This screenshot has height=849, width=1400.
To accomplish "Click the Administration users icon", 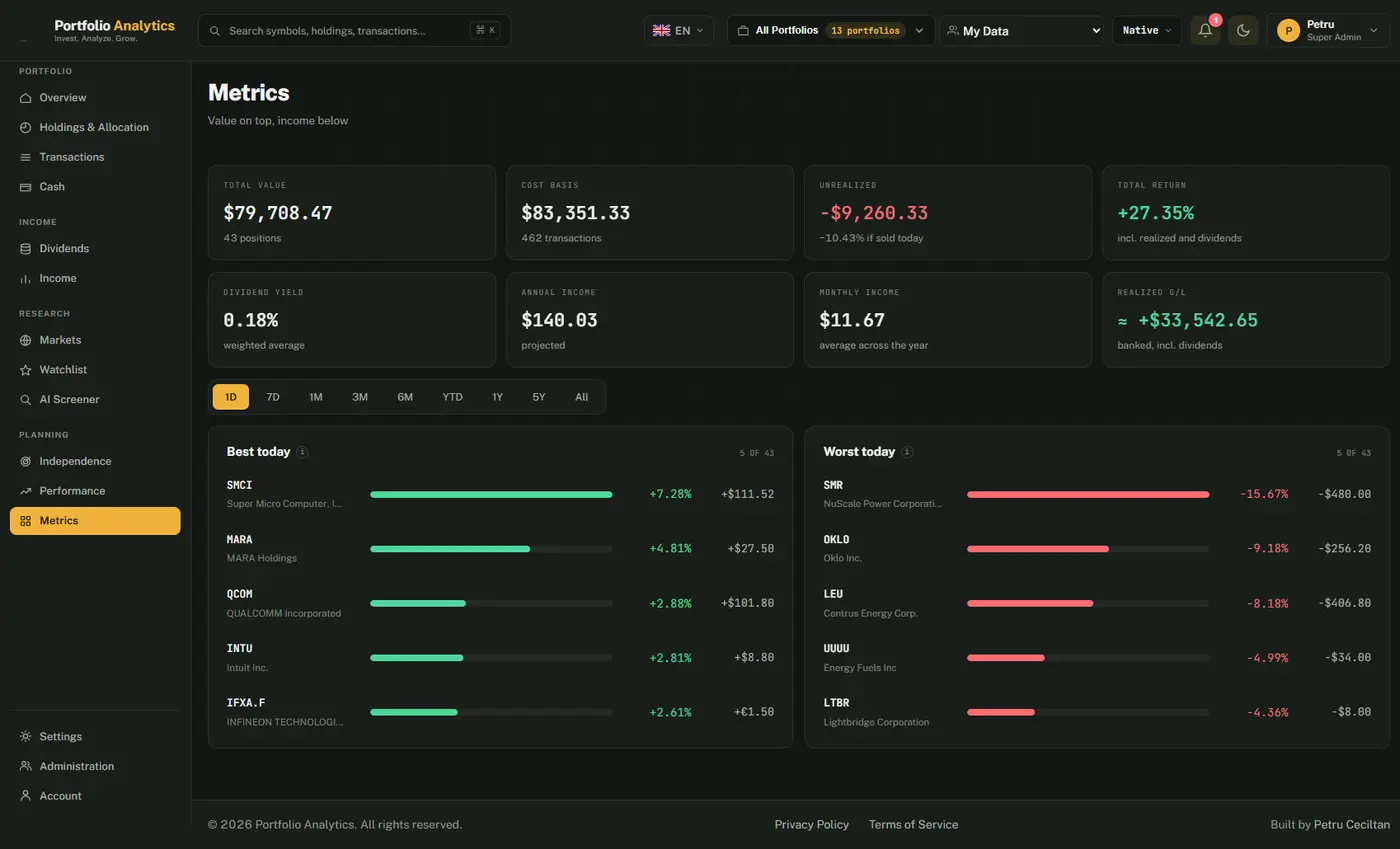I will tap(26, 766).
